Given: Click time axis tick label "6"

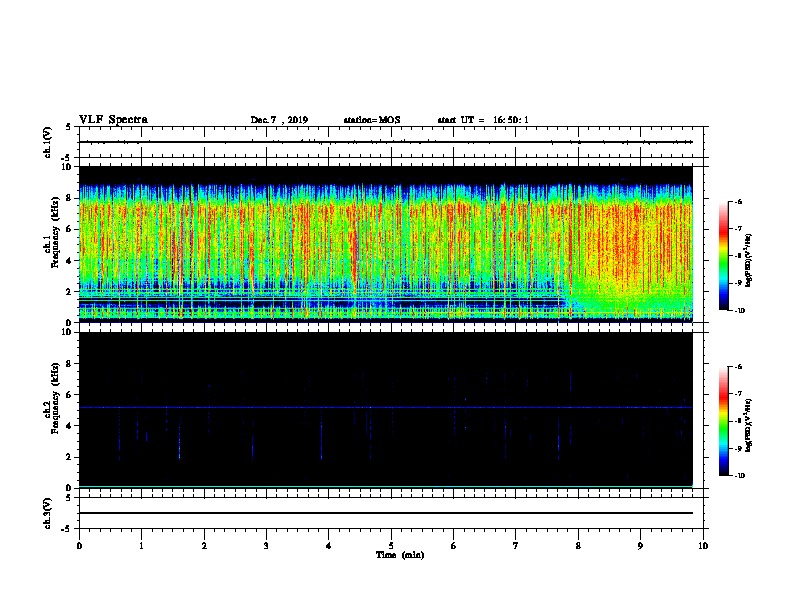Looking at the screenshot, I should (454, 545).
